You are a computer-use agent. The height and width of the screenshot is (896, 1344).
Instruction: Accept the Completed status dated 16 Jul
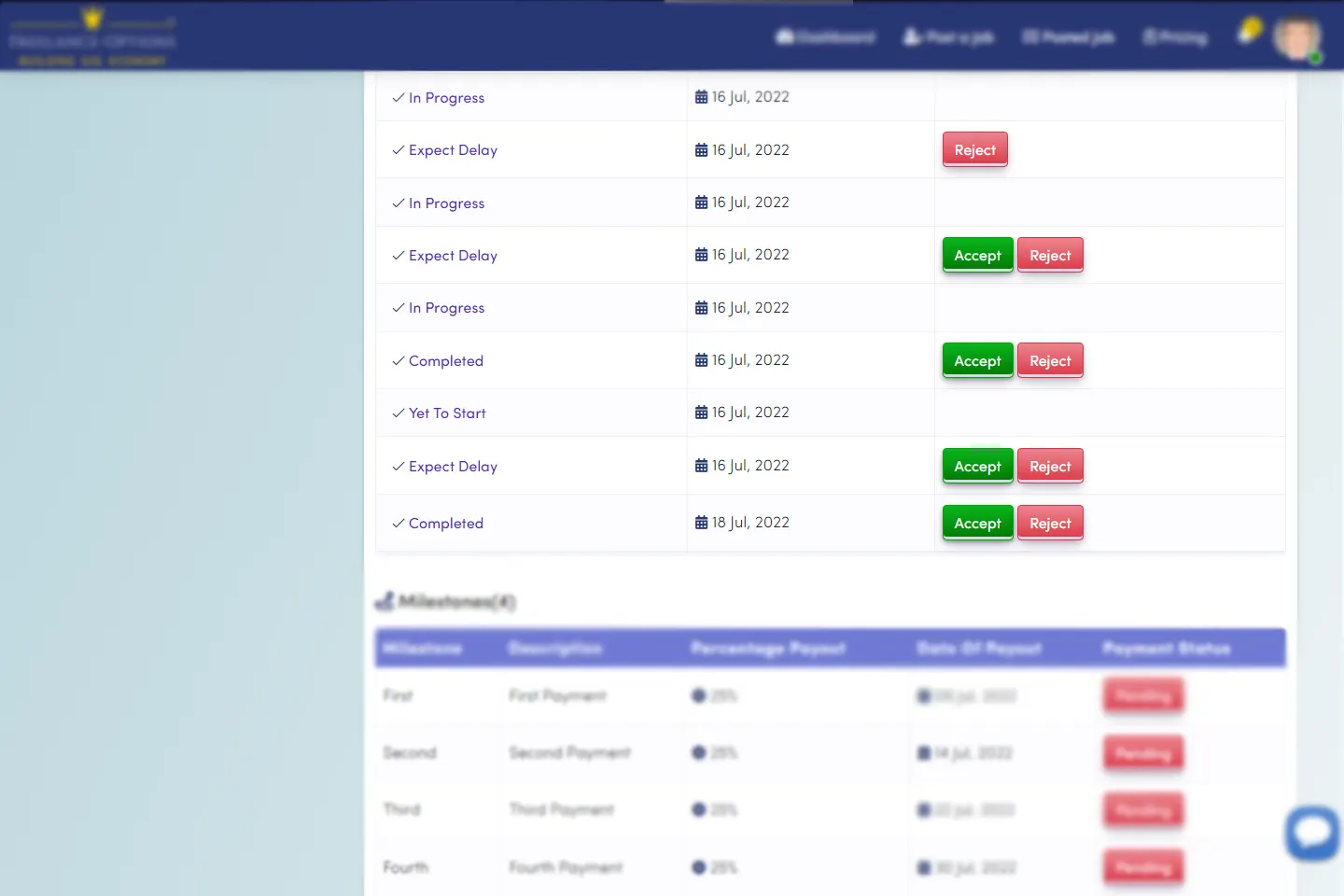(977, 361)
